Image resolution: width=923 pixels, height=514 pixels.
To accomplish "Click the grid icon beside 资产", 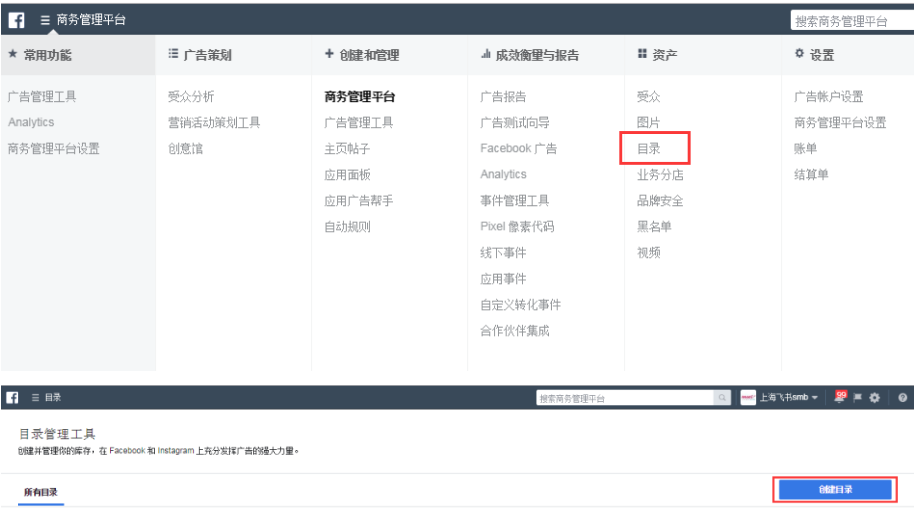I will (642, 54).
